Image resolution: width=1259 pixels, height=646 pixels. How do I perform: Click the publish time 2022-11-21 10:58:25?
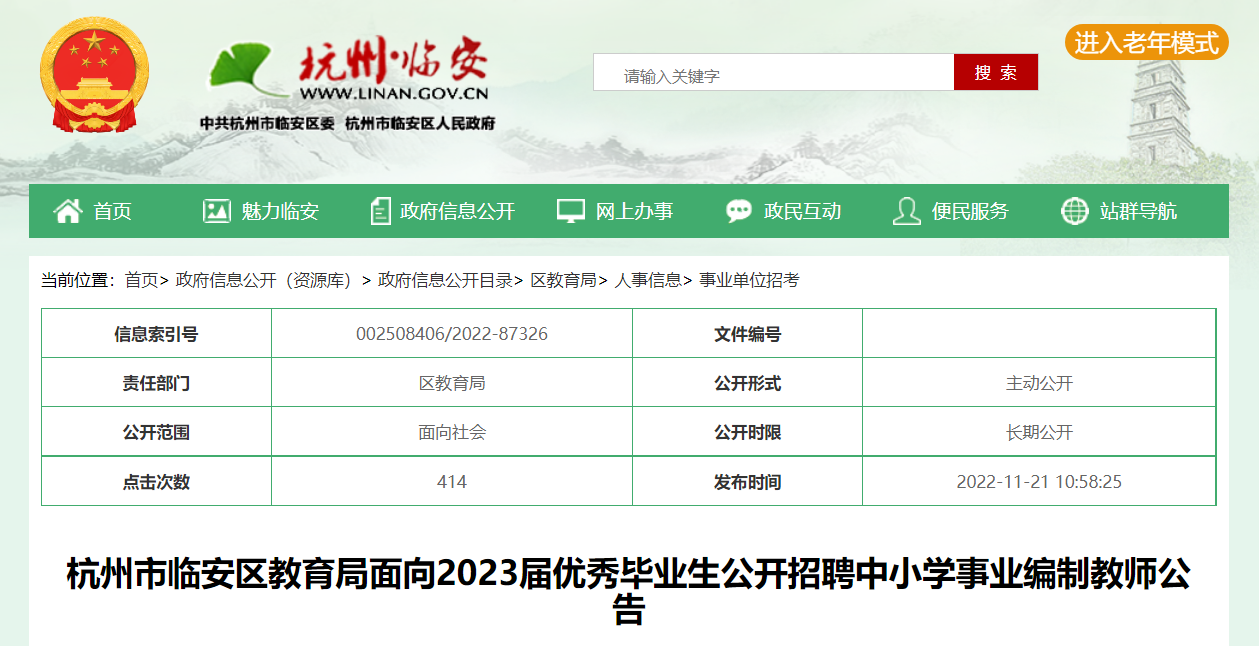pyautogui.click(x=1039, y=481)
